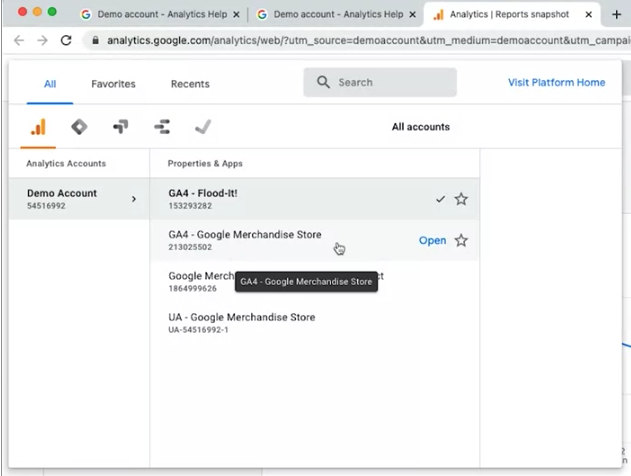The width and height of the screenshot is (631, 476).
Task: Select the Google Analytics product icon
Action: 38,127
